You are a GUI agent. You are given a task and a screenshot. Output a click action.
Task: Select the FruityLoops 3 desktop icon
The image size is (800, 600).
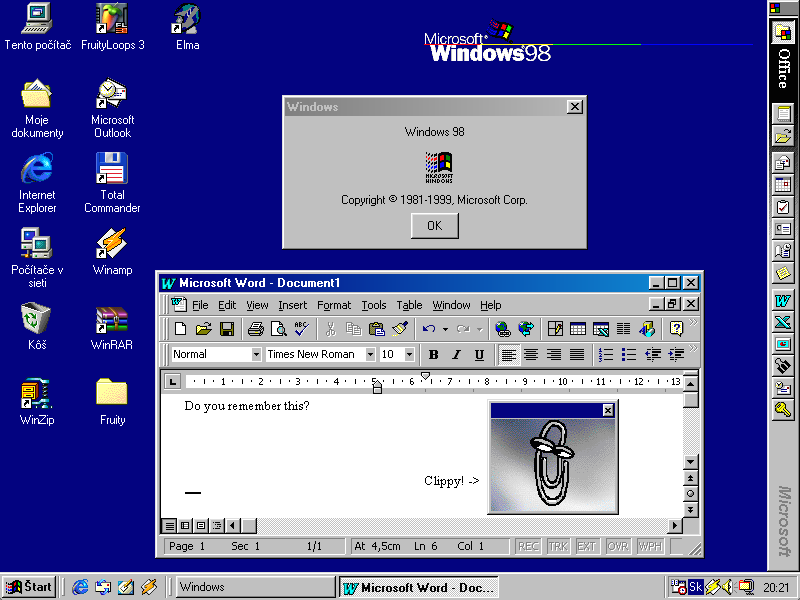(x=112, y=27)
